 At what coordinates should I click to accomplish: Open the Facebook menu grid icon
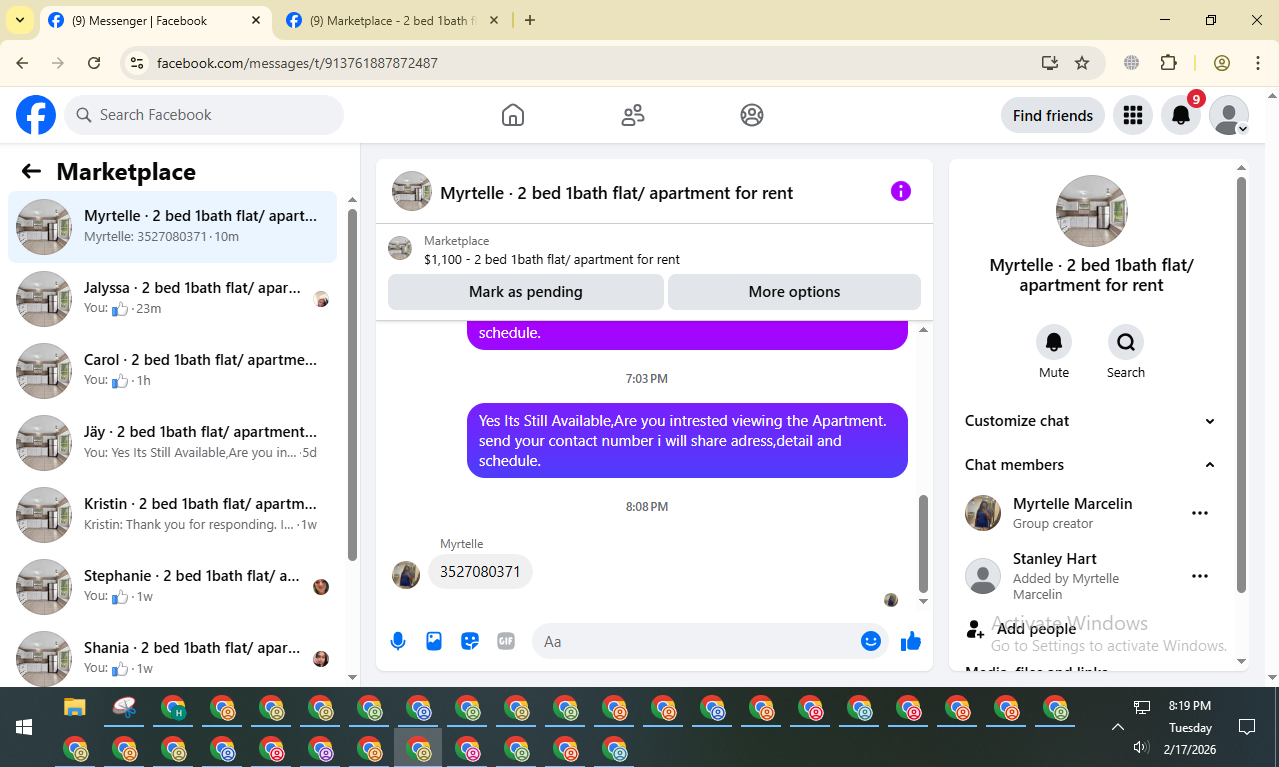1132,115
